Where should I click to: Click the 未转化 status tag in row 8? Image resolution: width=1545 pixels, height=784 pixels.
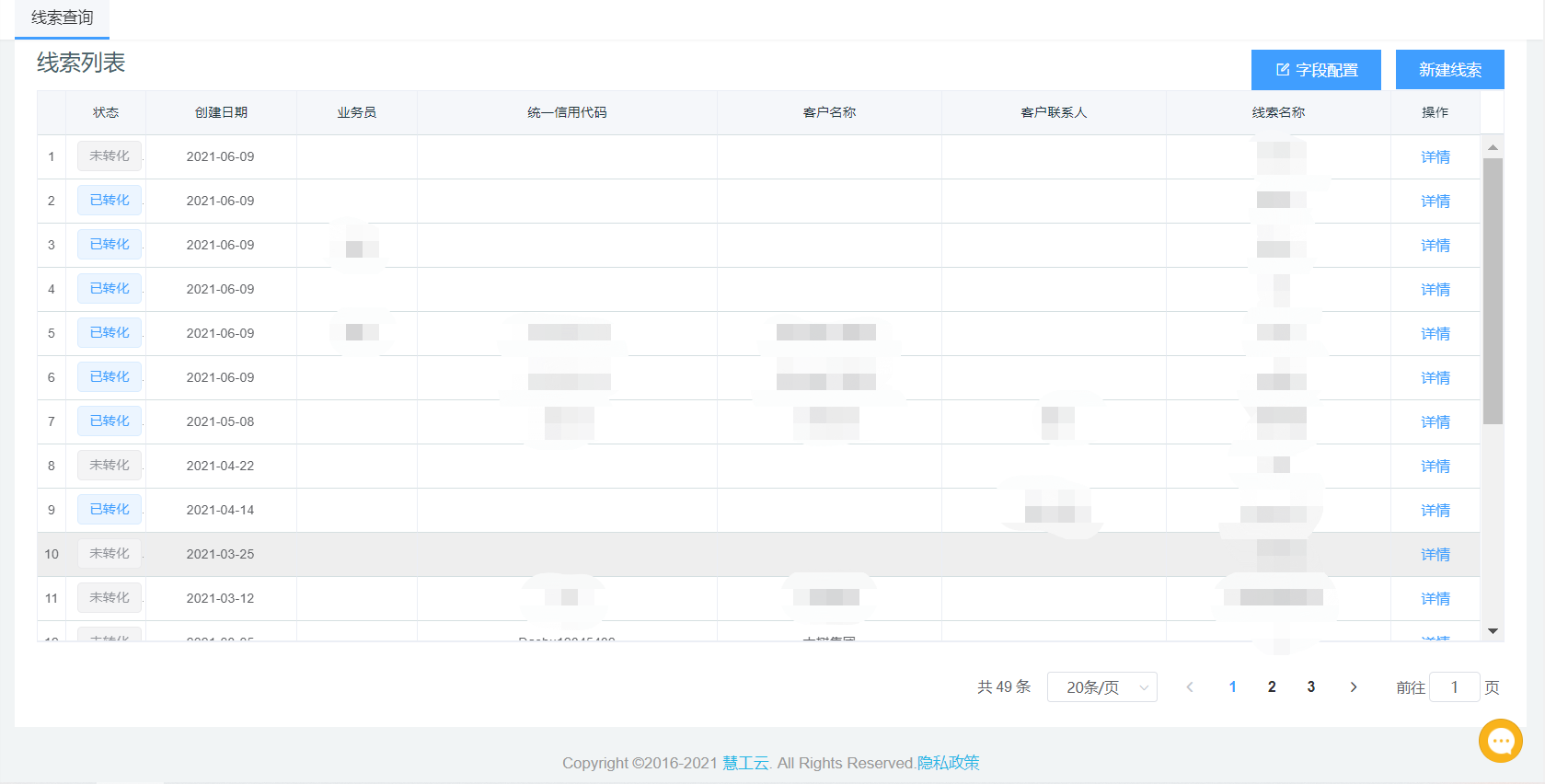coord(110,466)
